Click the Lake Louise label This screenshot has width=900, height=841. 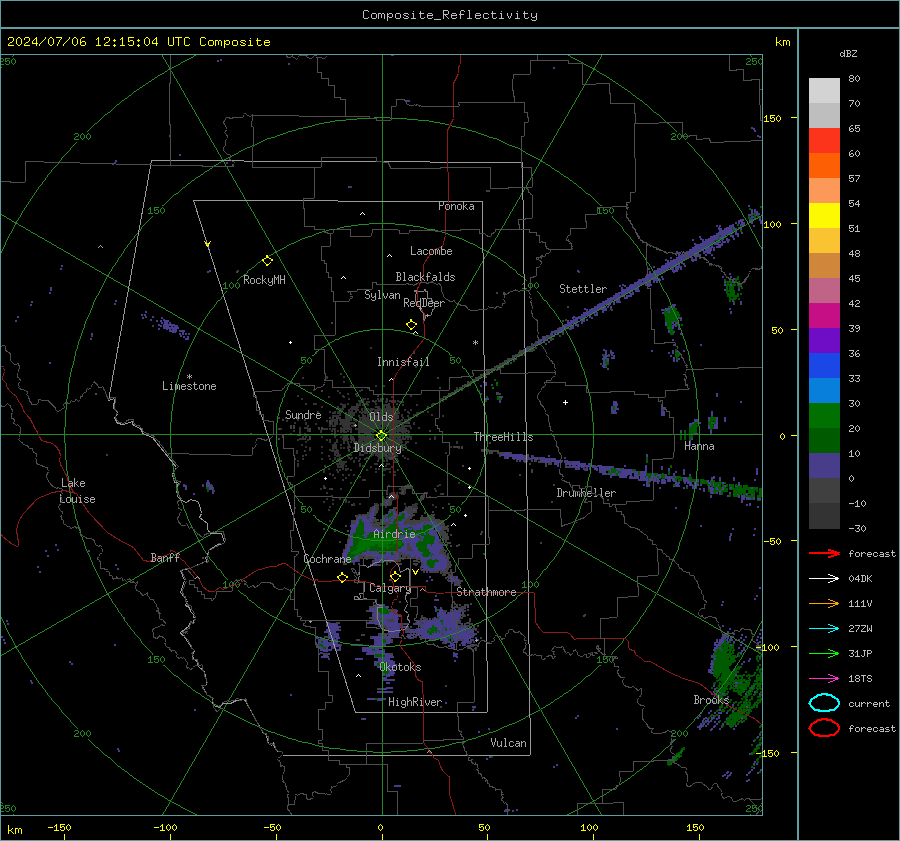pos(77,491)
